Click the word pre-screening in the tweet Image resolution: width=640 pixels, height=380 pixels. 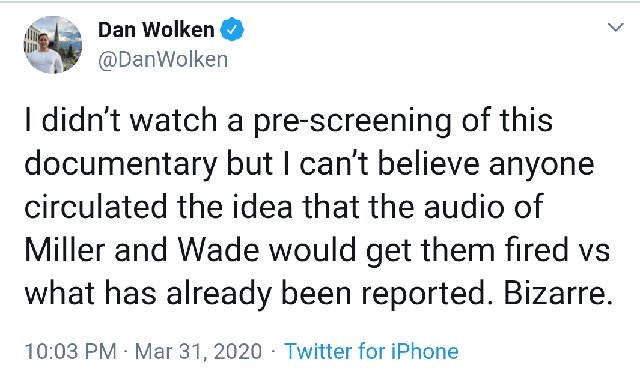(x=352, y=121)
